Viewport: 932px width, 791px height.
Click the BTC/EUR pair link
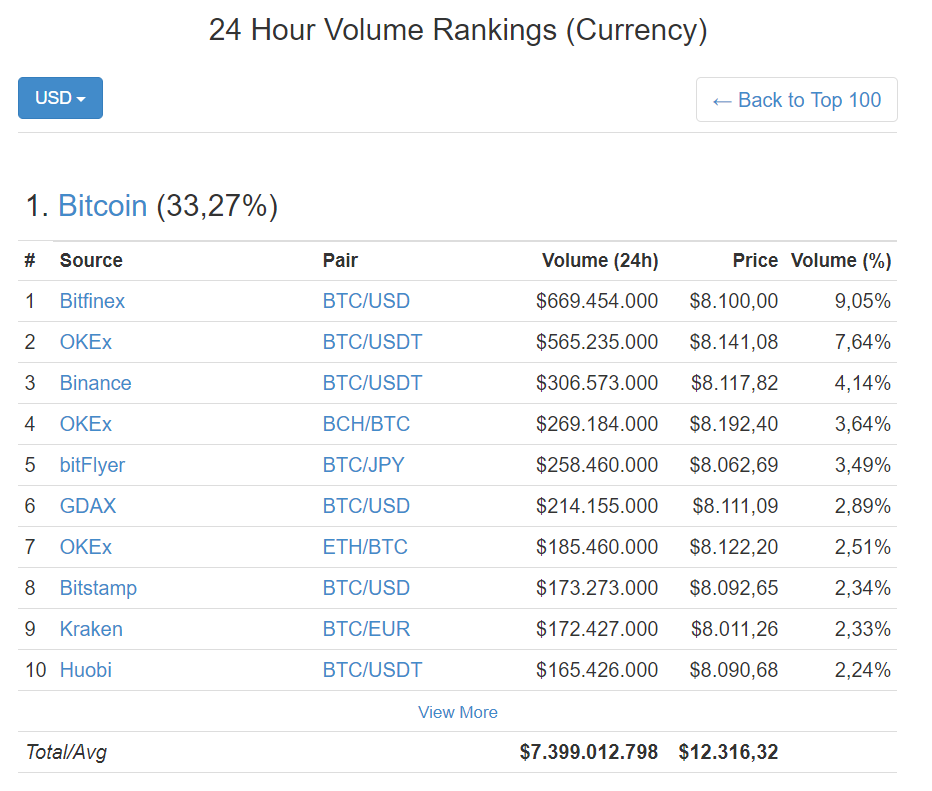[x=366, y=629]
